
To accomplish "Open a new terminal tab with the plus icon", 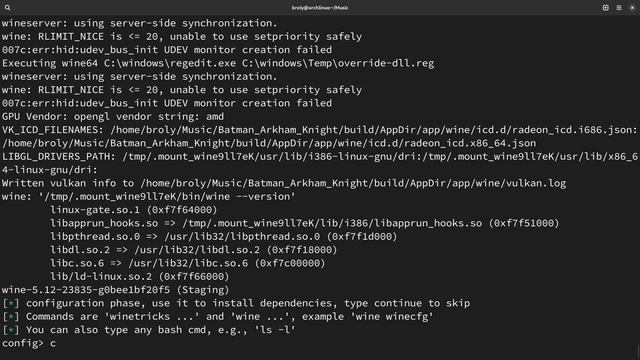I will tap(605, 7).
